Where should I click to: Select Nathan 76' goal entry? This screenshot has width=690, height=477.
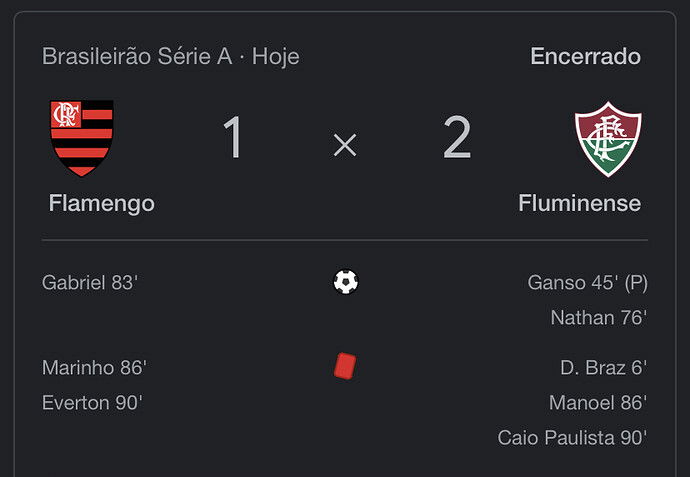[x=599, y=318]
